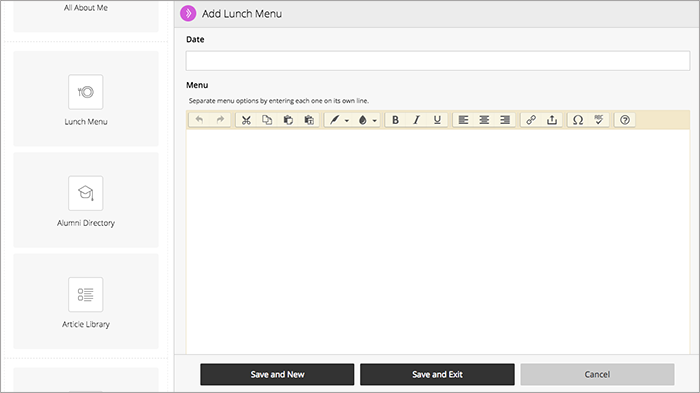Image resolution: width=700 pixels, height=393 pixels.
Task: Click the Undo arrow in editor toolbar
Action: pos(199,120)
